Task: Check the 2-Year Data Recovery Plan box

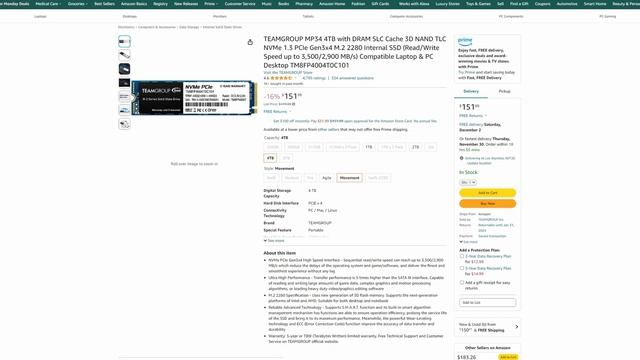Action: (x=462, y=256)
